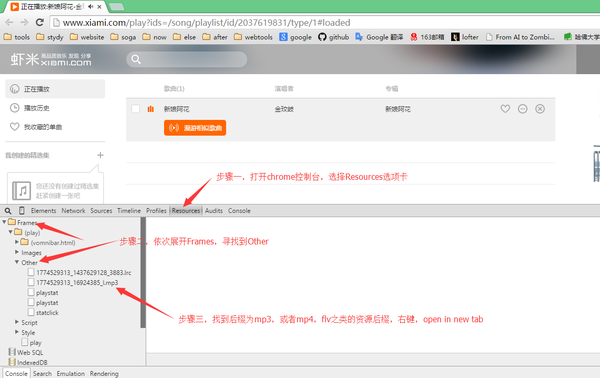Image resolution: width=600 pixels, height=378 pixels.
Task: Open the website bookmark folder
Action: click(87, 37)
